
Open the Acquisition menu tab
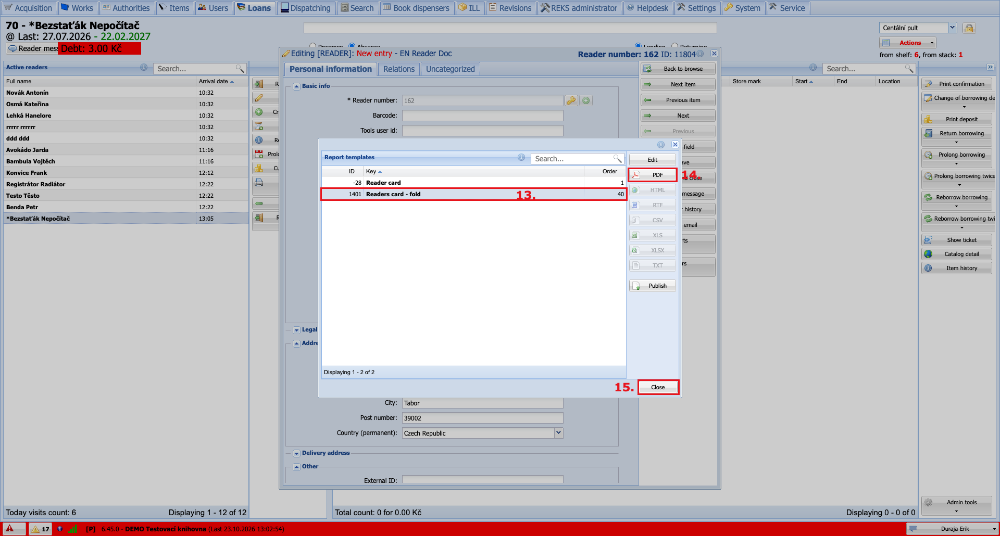(28, 8)
